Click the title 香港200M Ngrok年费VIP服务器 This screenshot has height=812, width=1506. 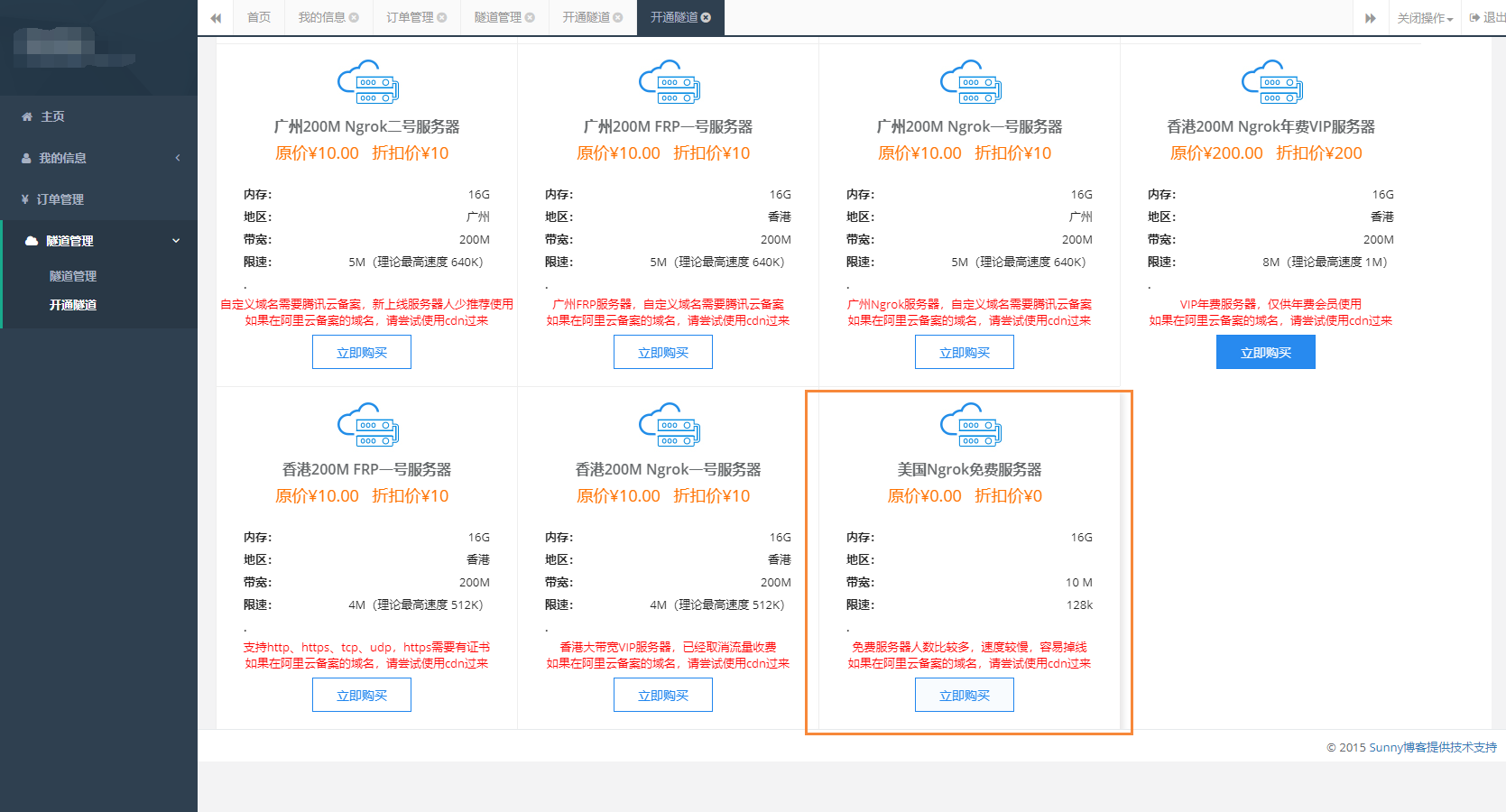(1271, 126)
